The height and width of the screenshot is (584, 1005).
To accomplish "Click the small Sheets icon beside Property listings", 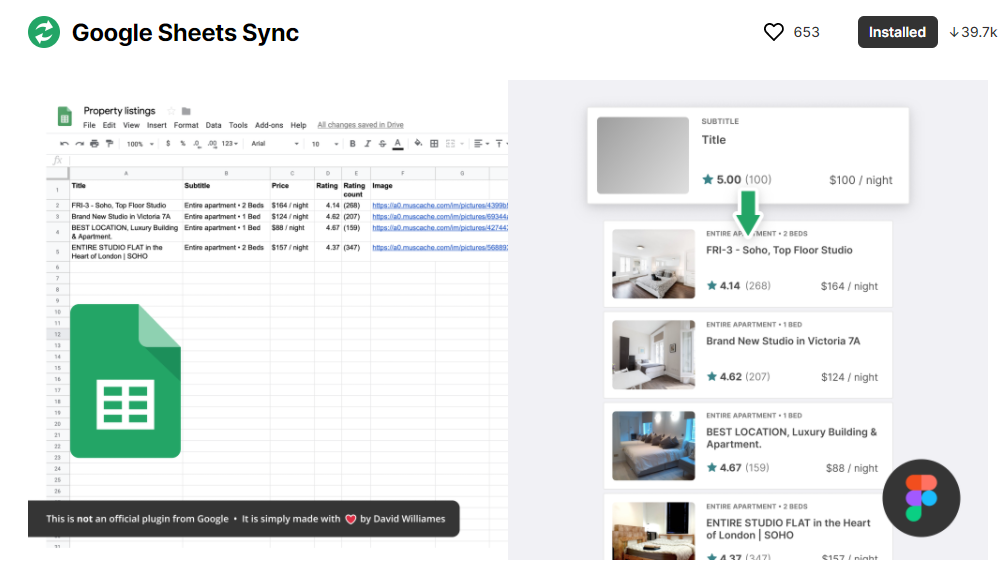I will click(x=64, y=115).
